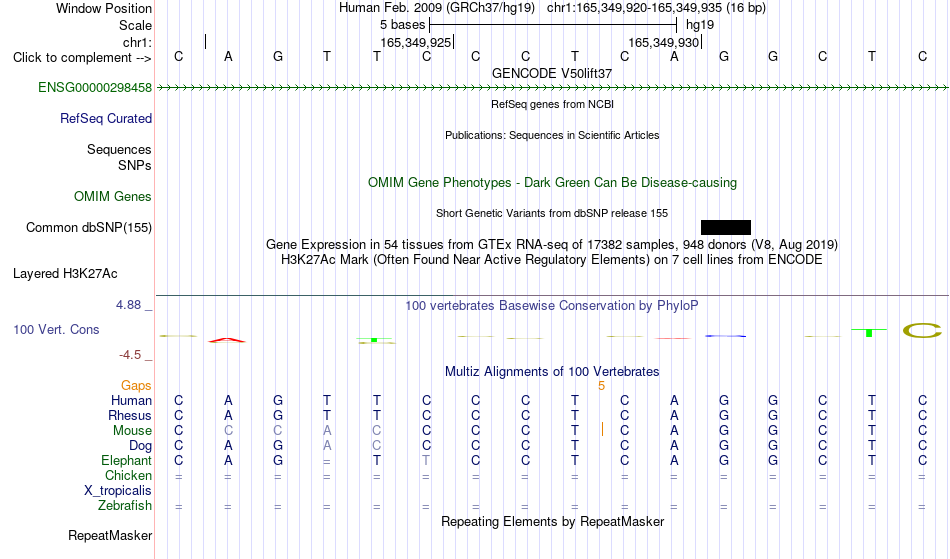950x559 pixels.
Task: Open the OMIM Genes track label
Action: click(x=113, y=196)
